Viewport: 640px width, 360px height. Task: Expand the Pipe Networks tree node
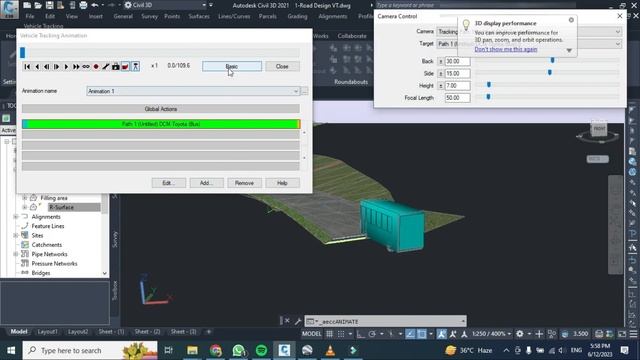16,254
